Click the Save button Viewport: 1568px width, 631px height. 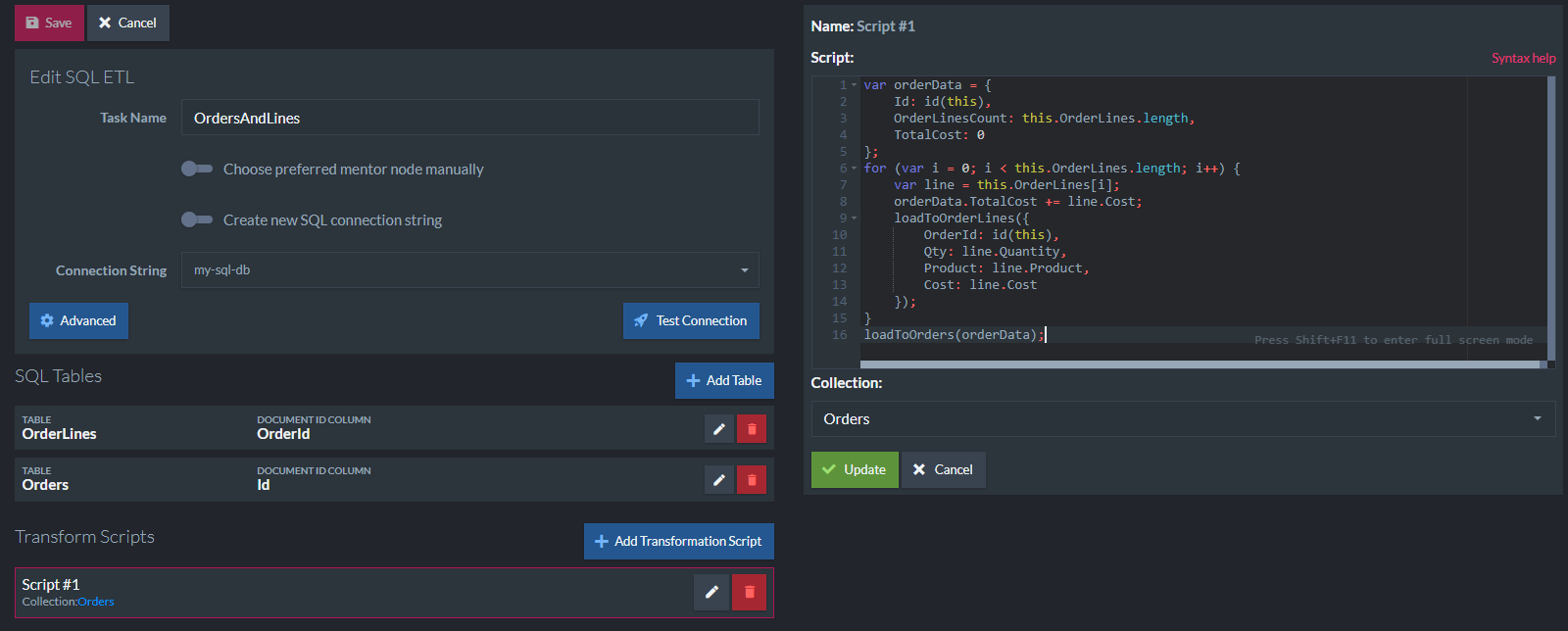click(49, 23)
